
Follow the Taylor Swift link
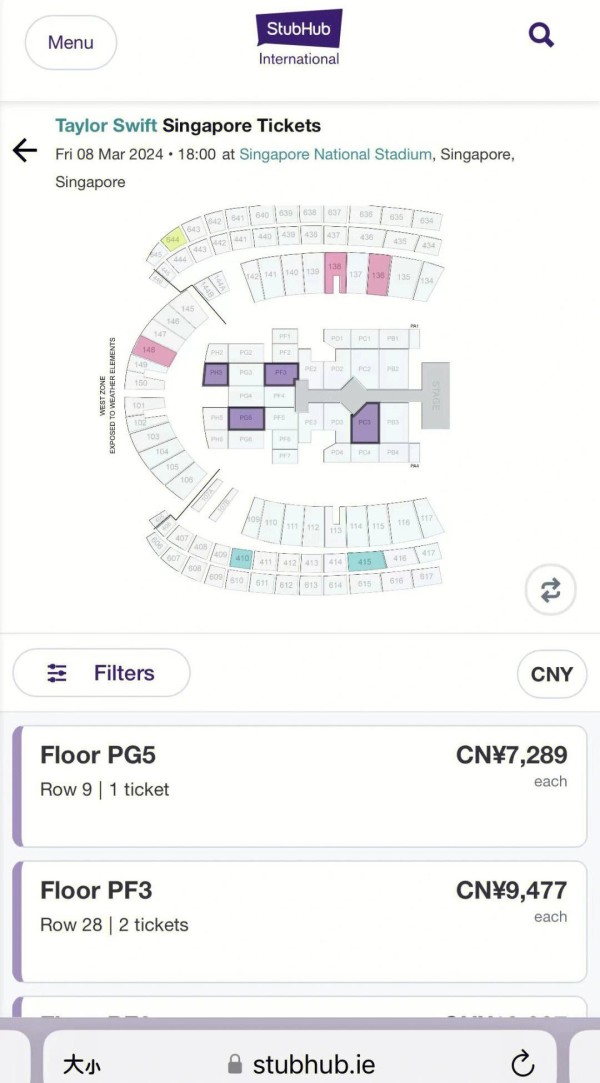click(106, 126)
